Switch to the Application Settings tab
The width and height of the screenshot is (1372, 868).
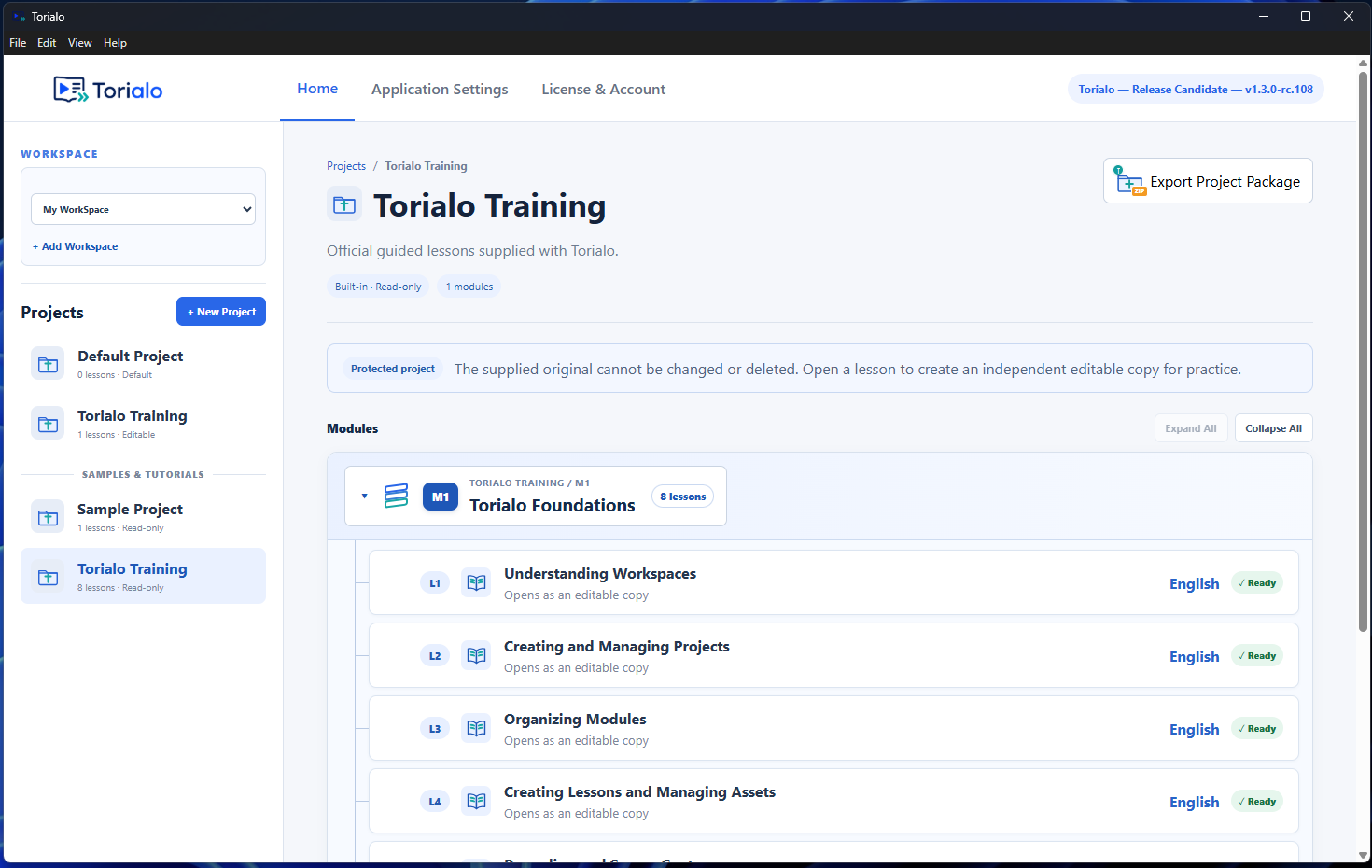point(440,90)
